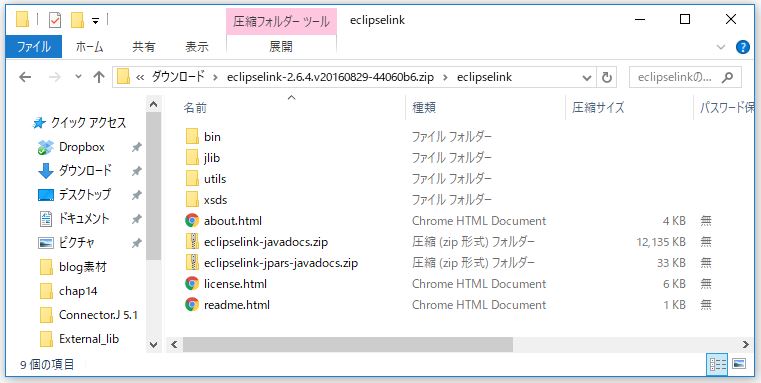Expand address bar history dropdown
Screen dimensions: 761x383
click(587, 77)
